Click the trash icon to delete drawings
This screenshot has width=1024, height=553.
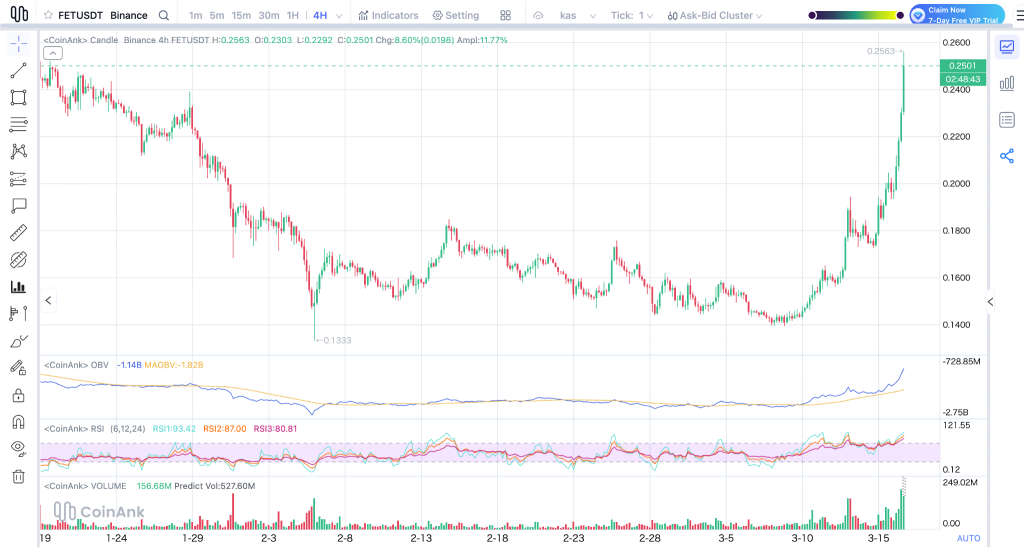(x=18, y=476)
